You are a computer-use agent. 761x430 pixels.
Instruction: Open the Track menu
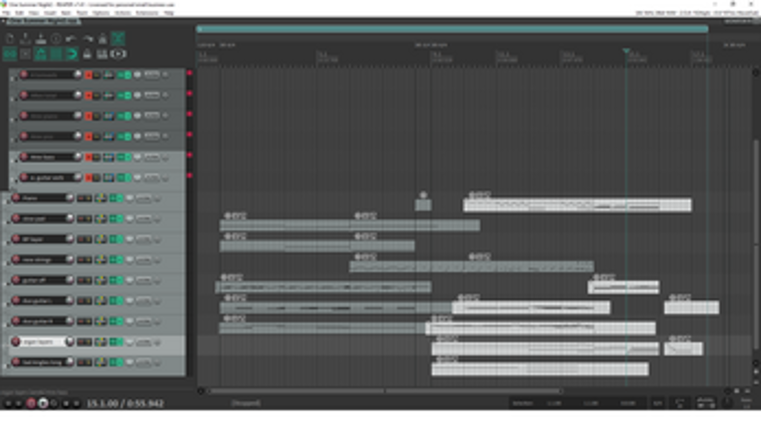coord(81,13)
